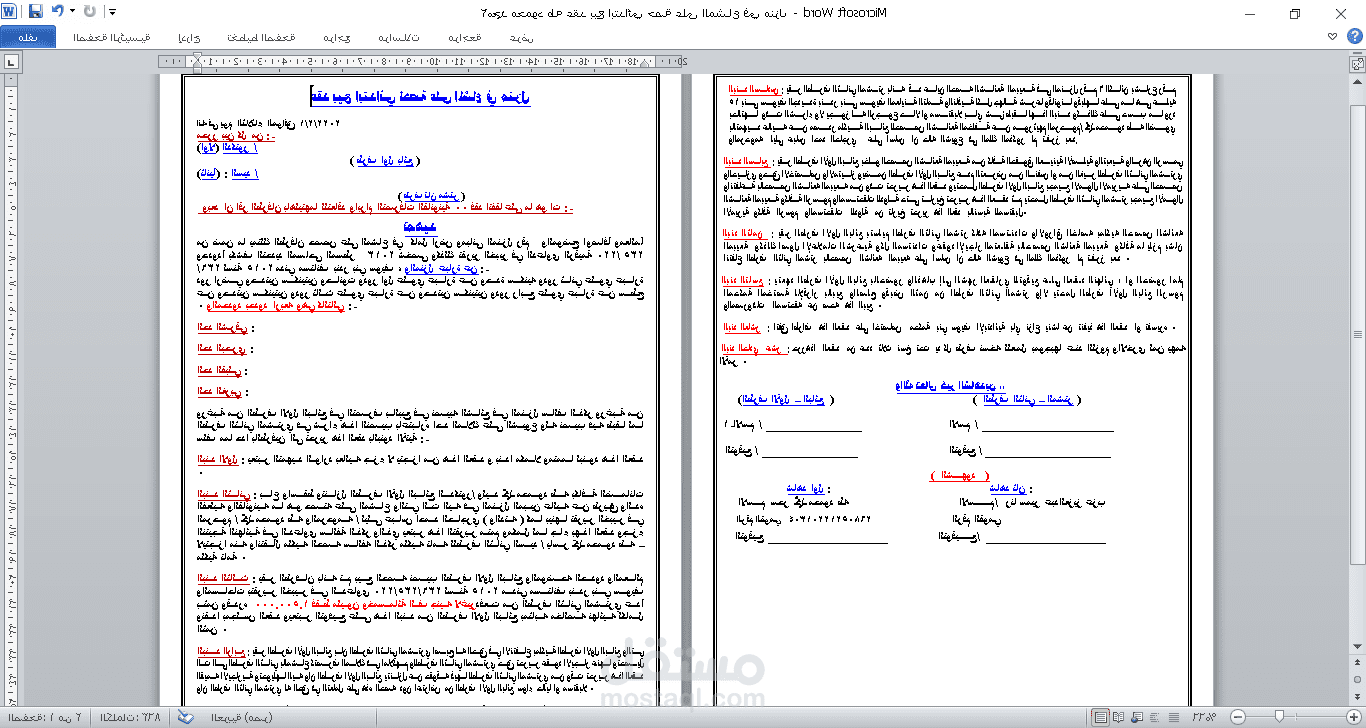Click the Redo icon in title bar
Screen dimensions: 1366x728
click(90, 12)
